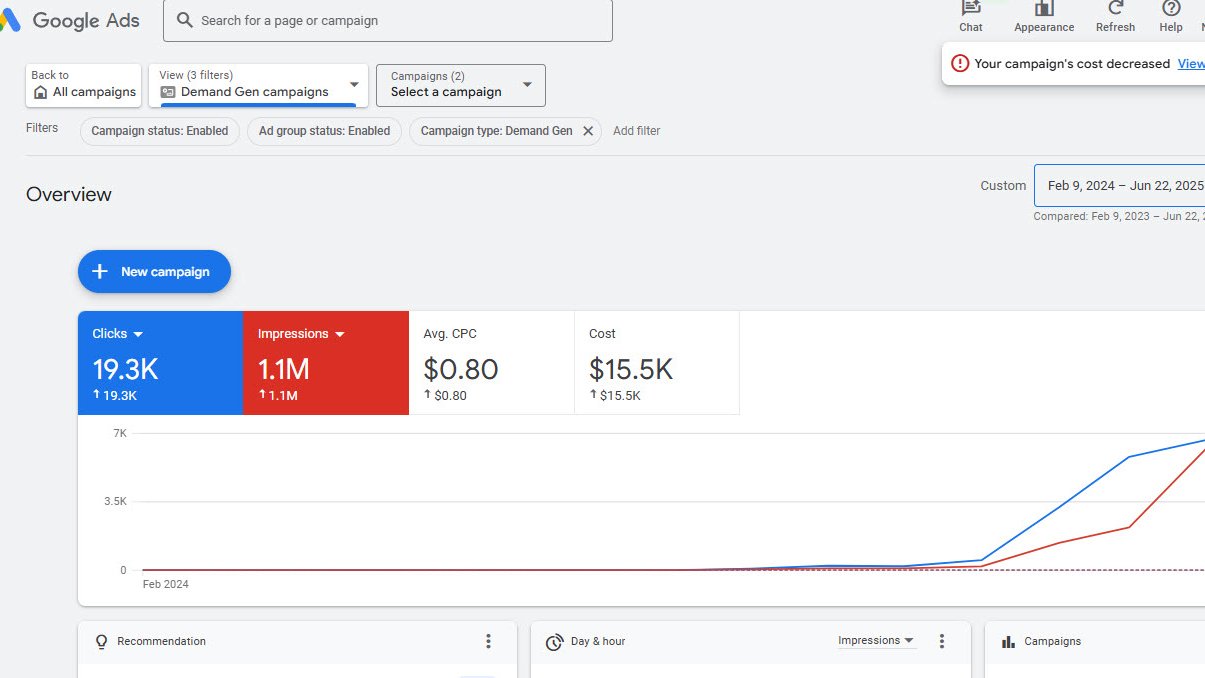1205x678 pixels.
Task: Open the custom date range picker
Action: (x=1120, y=185)
